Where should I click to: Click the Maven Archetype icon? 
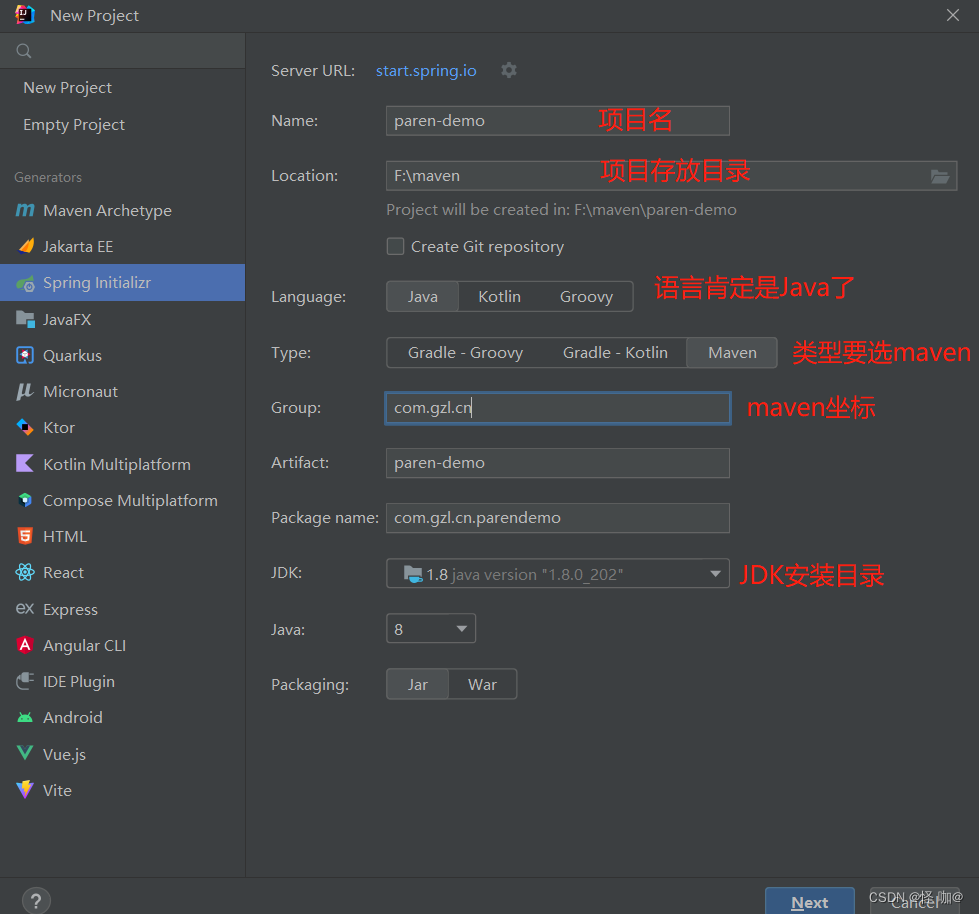(x=25, y=210)
